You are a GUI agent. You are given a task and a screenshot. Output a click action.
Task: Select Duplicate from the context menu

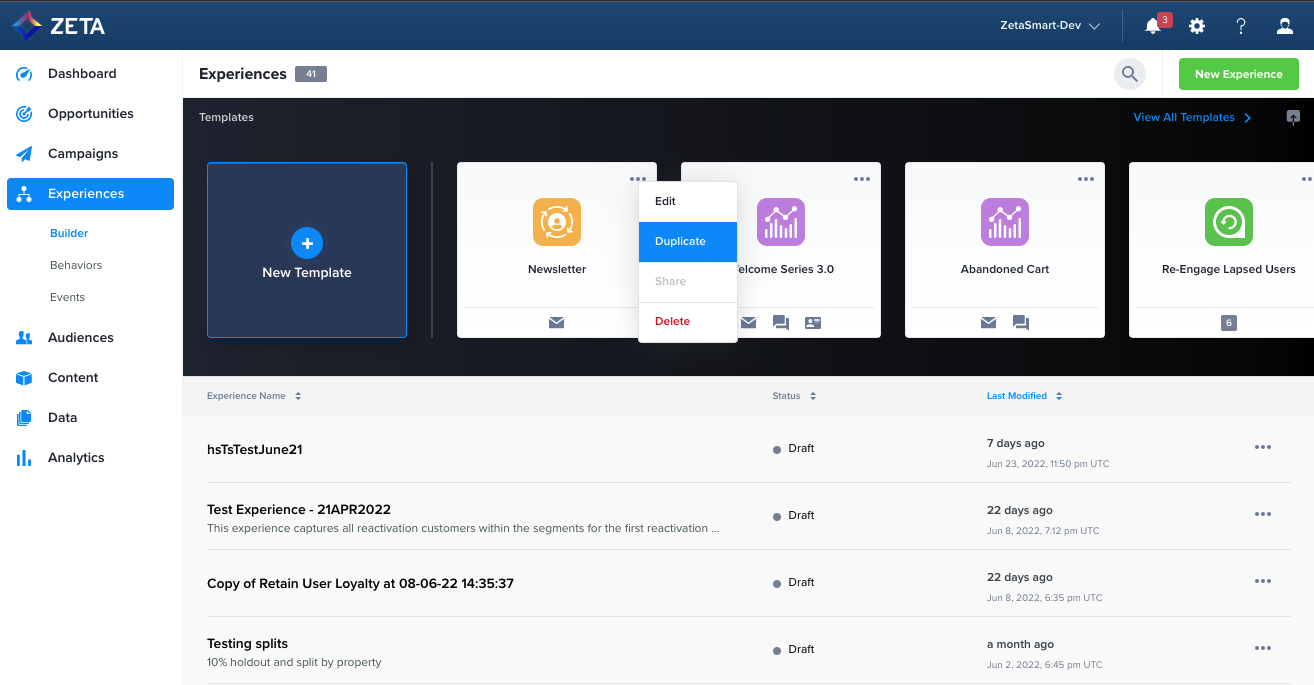pyautogui.click(x=687, y=242)
